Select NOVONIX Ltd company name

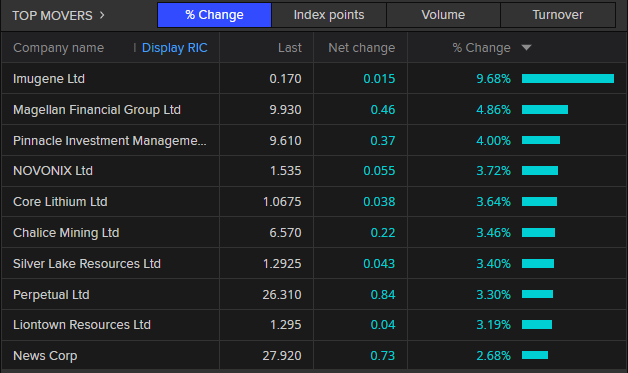pyautogui.click(x=53, y=171)
